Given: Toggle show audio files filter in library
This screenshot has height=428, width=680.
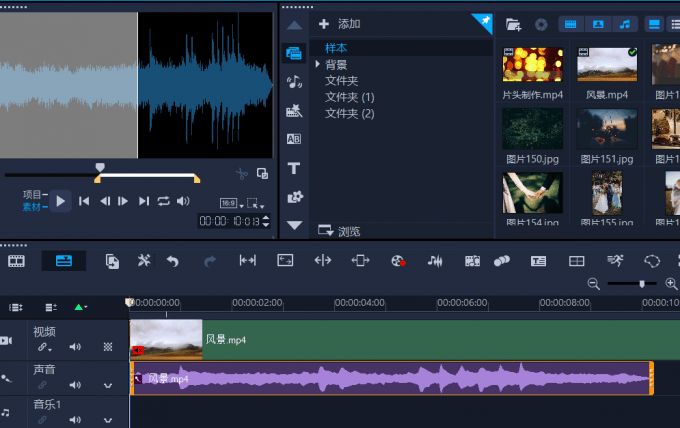Looking at the screenshot, I should (x=625, y=24).
